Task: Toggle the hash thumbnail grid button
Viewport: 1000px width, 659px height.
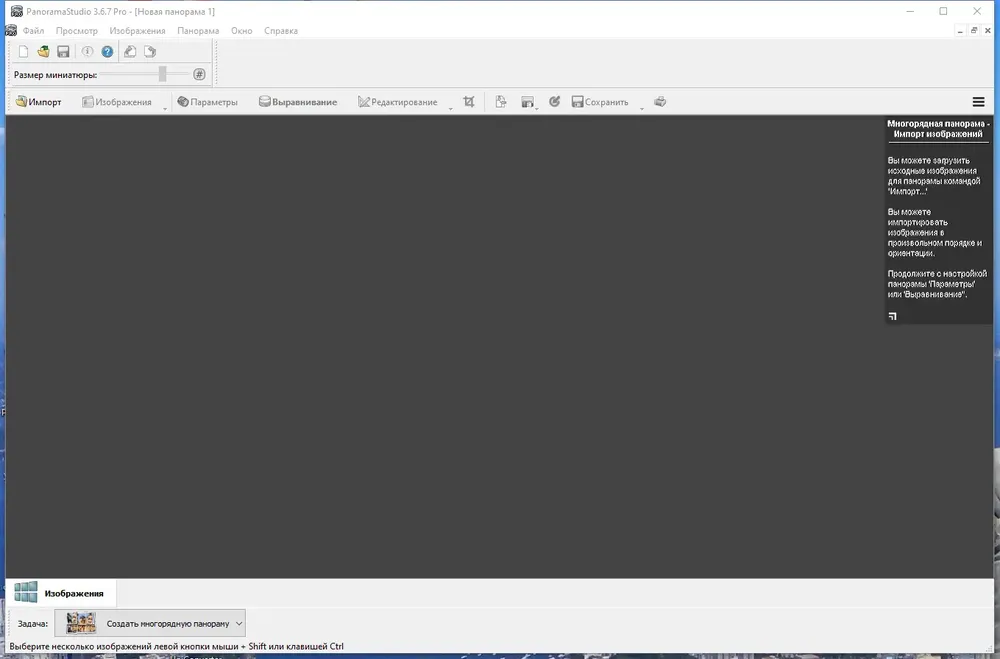Action: pos(200,75)
